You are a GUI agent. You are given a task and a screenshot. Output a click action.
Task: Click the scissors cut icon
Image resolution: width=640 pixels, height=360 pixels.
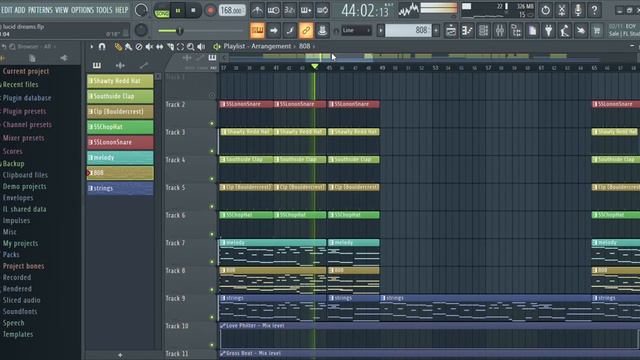coord(562,10)
